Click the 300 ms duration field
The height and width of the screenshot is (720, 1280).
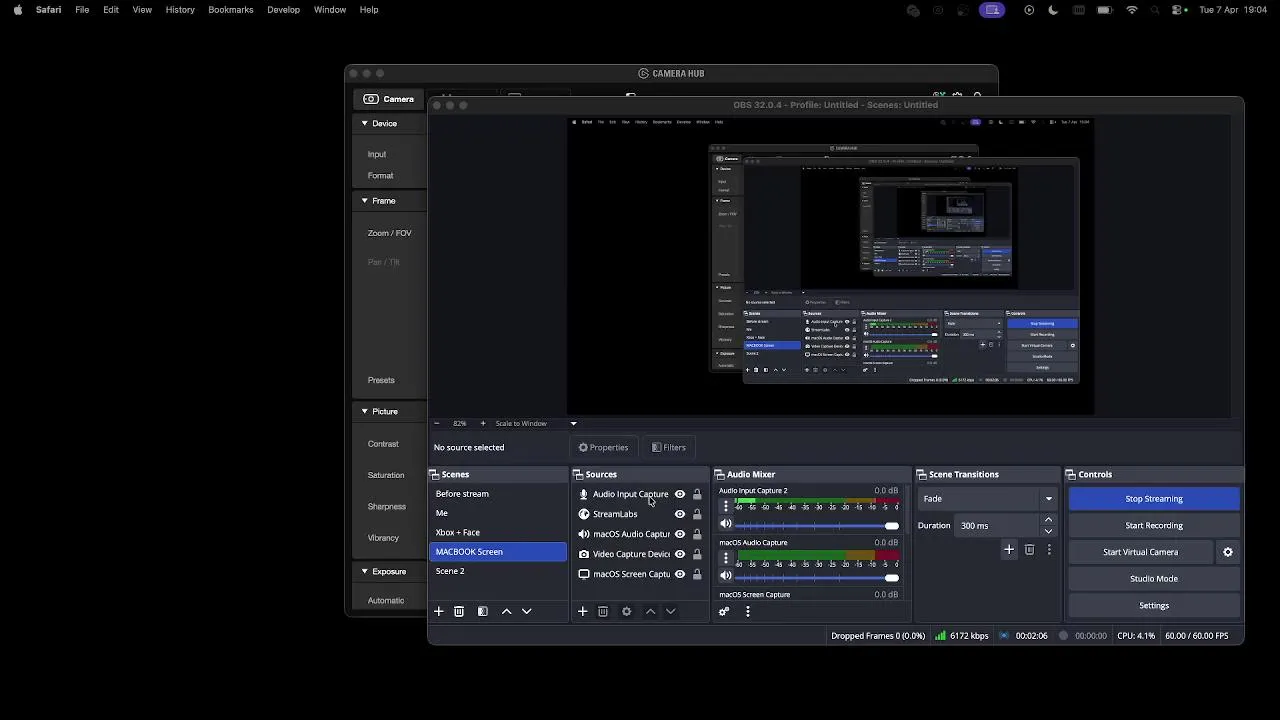pyautogui.click(x=997, y=525)
